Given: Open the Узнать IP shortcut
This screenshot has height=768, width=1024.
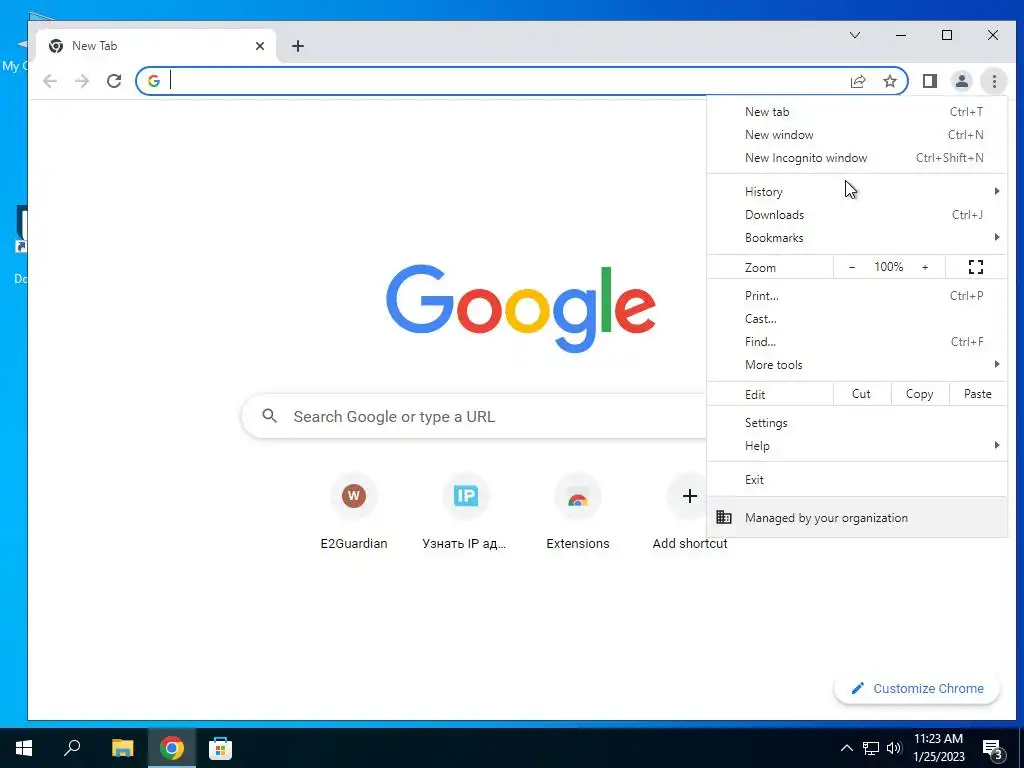Looking at the screenshot, I should (x=465, y=511).
